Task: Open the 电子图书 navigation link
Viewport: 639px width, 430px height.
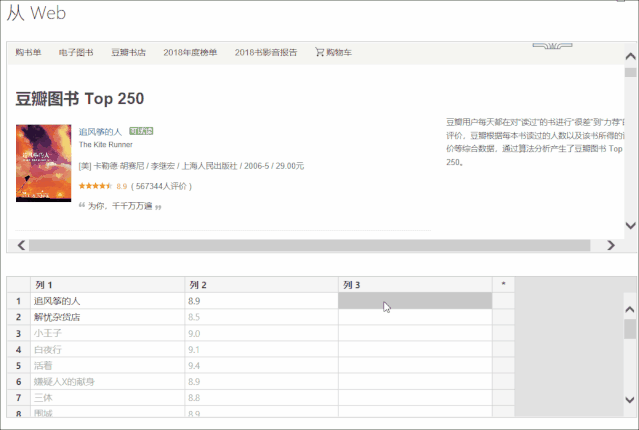Action: click(76, 52)
